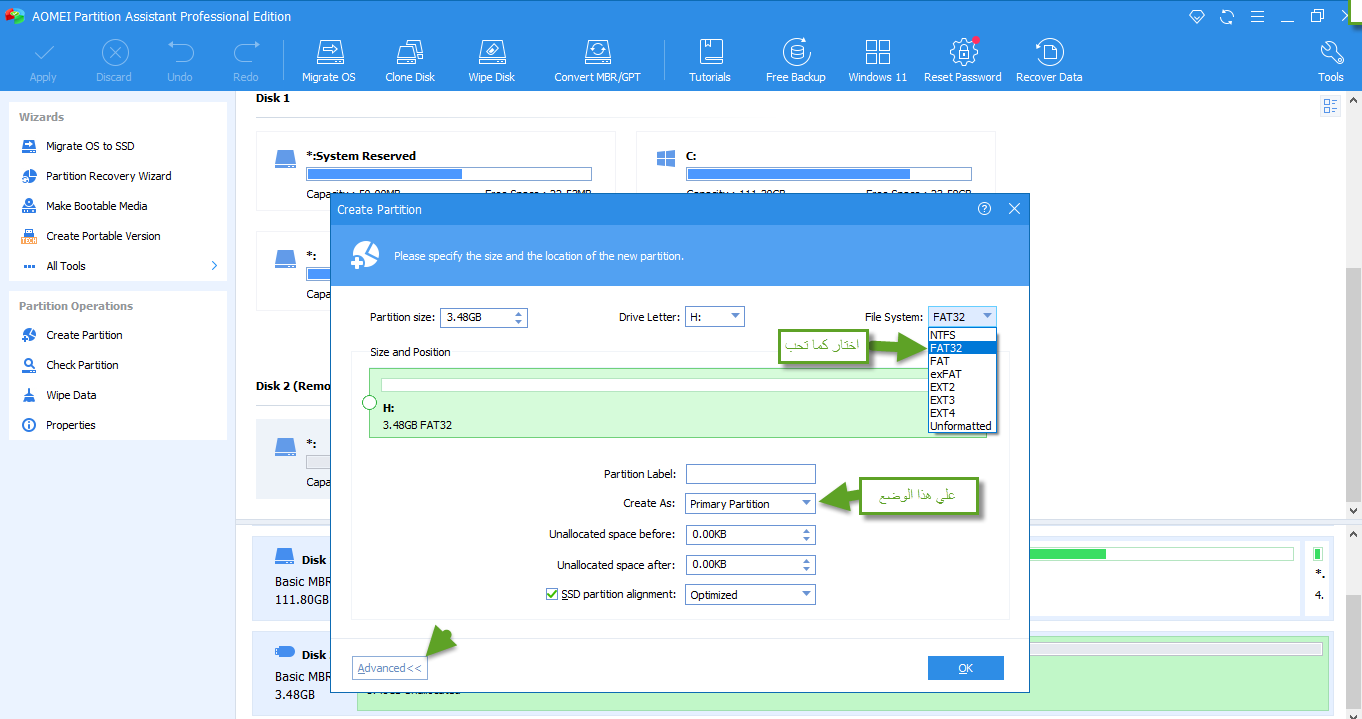Click the help question mark in dialog

(984, 209)
